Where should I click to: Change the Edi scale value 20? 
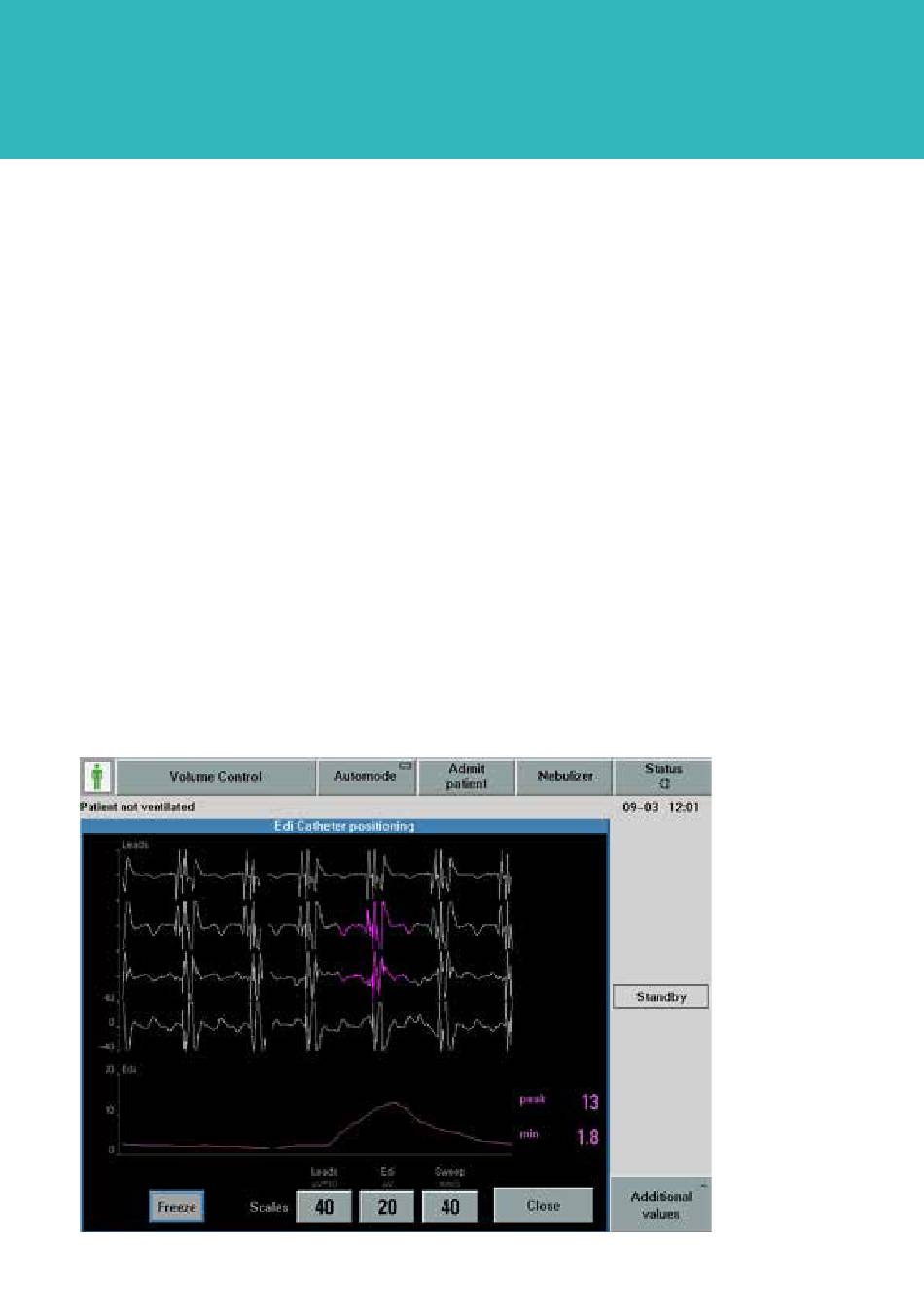coord(387,1207)
